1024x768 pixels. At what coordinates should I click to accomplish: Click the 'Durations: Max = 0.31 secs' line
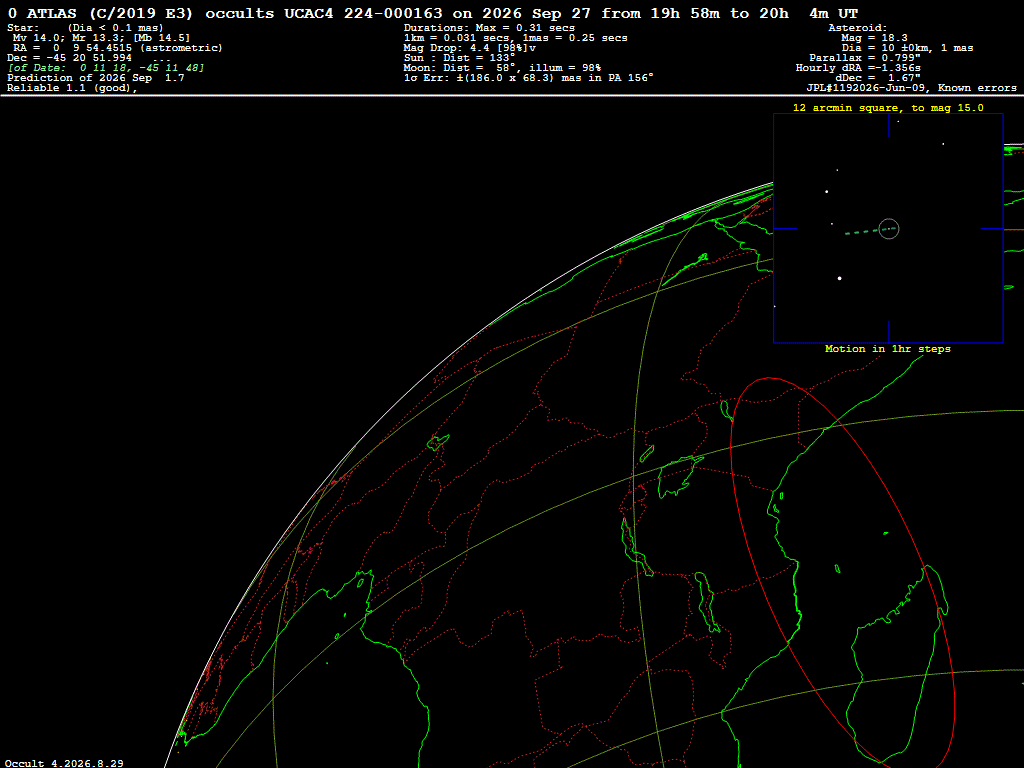[489, 28]
